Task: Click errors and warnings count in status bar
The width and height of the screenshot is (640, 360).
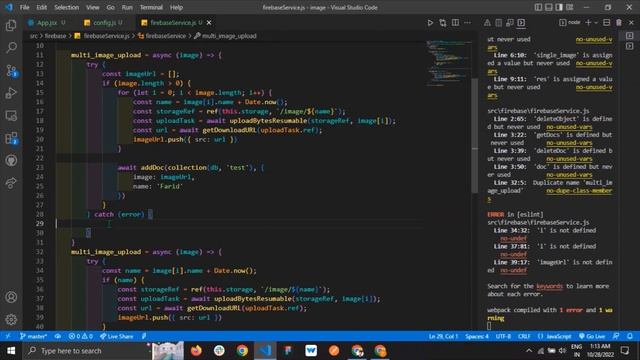Action: tap(80, 336)
